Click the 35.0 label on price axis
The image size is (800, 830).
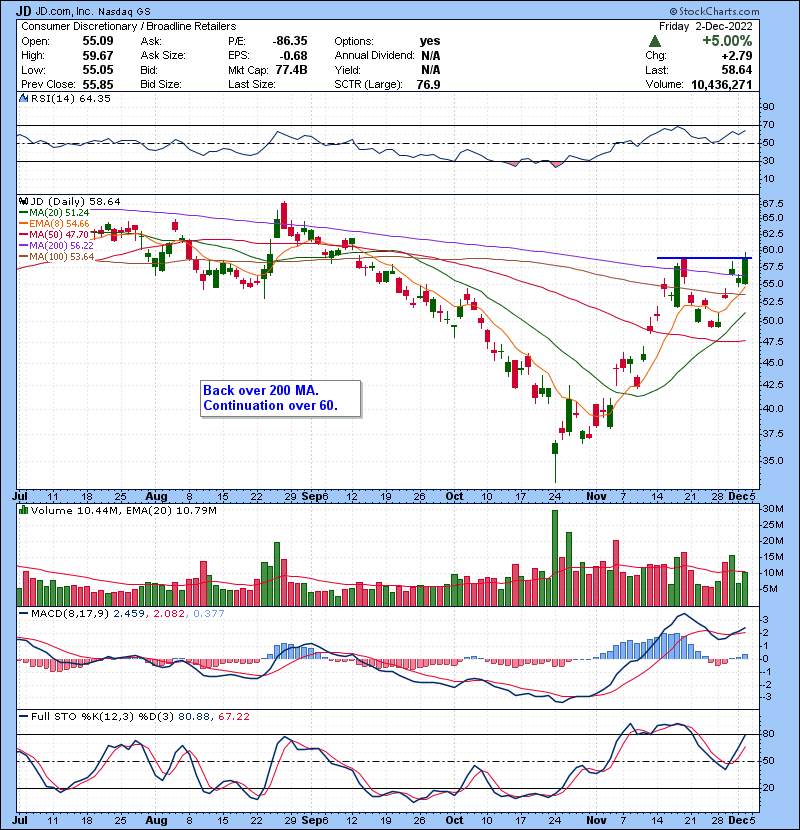pos(773,461)
